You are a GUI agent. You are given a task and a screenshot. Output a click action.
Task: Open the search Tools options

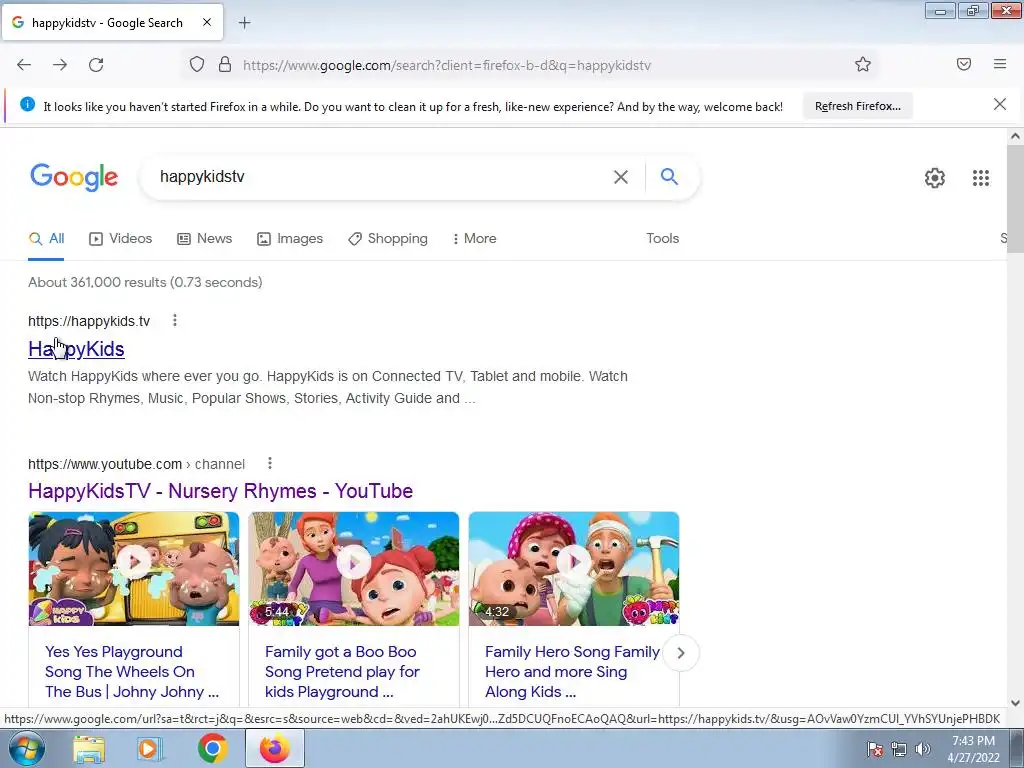coord(662,238)
